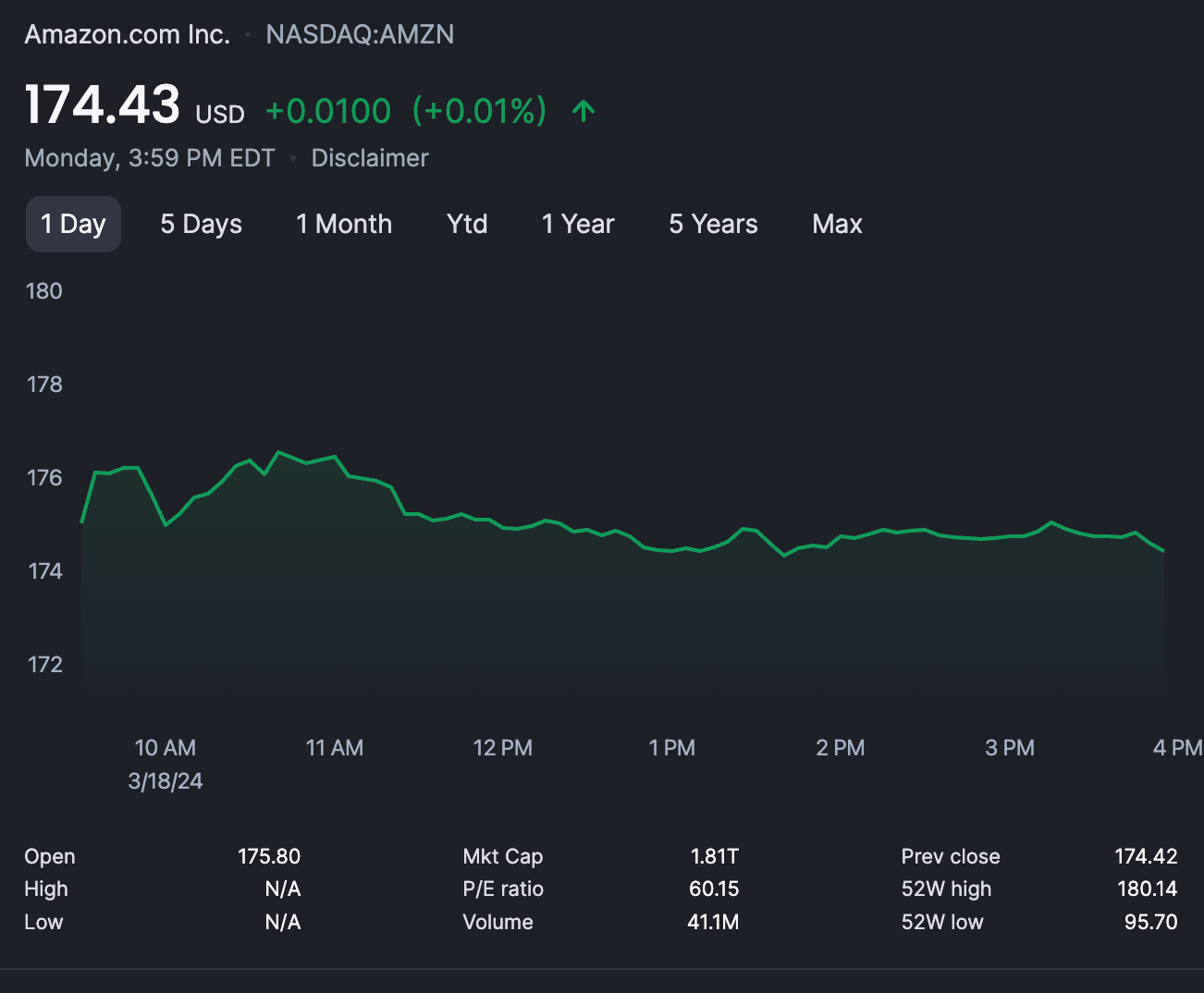Click the Mkt Cap label
1204x993 pixels.
pos(503,856)
